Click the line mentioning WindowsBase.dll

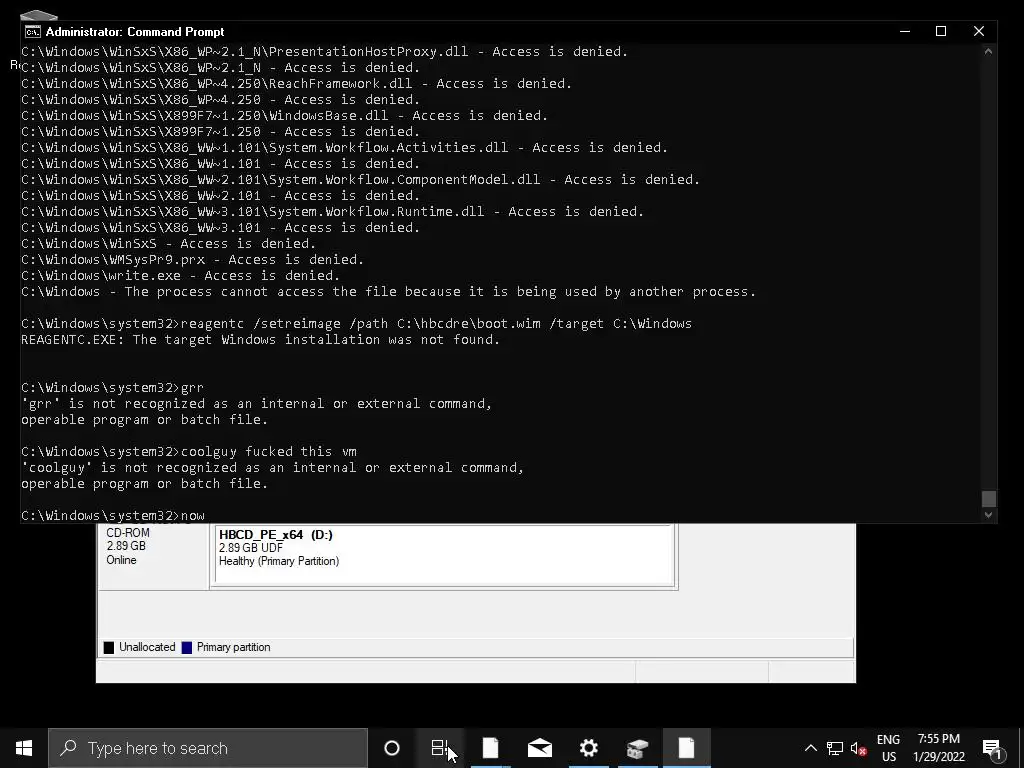pos(285,116)
